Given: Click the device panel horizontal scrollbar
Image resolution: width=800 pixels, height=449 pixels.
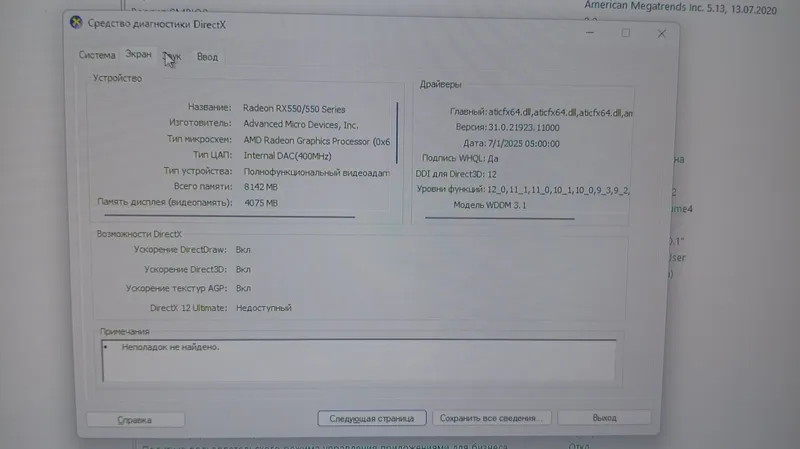Looking at the screenshot, I should [230, 216].
